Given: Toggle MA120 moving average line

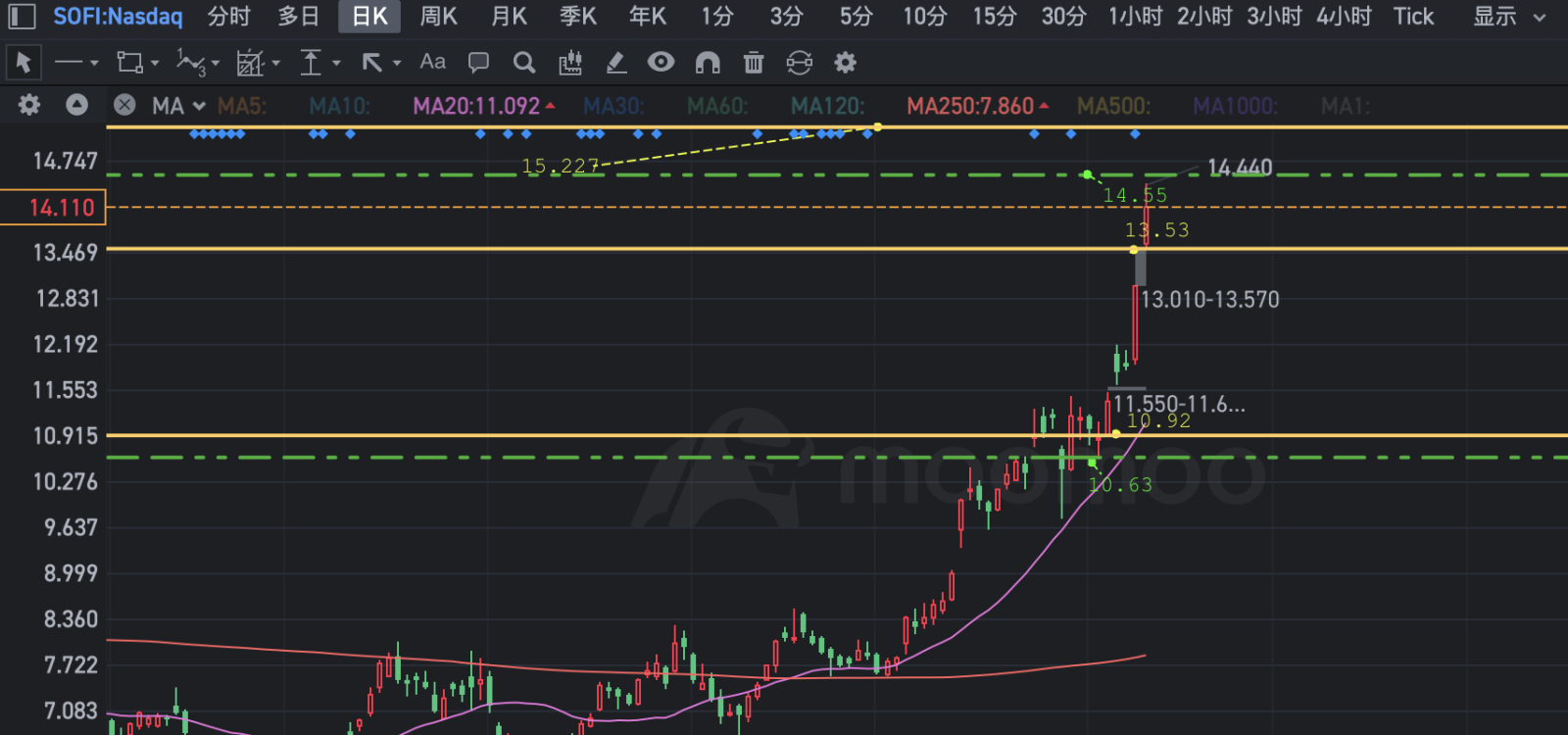Looking at the screenshot, I should [x=827, y=106].
